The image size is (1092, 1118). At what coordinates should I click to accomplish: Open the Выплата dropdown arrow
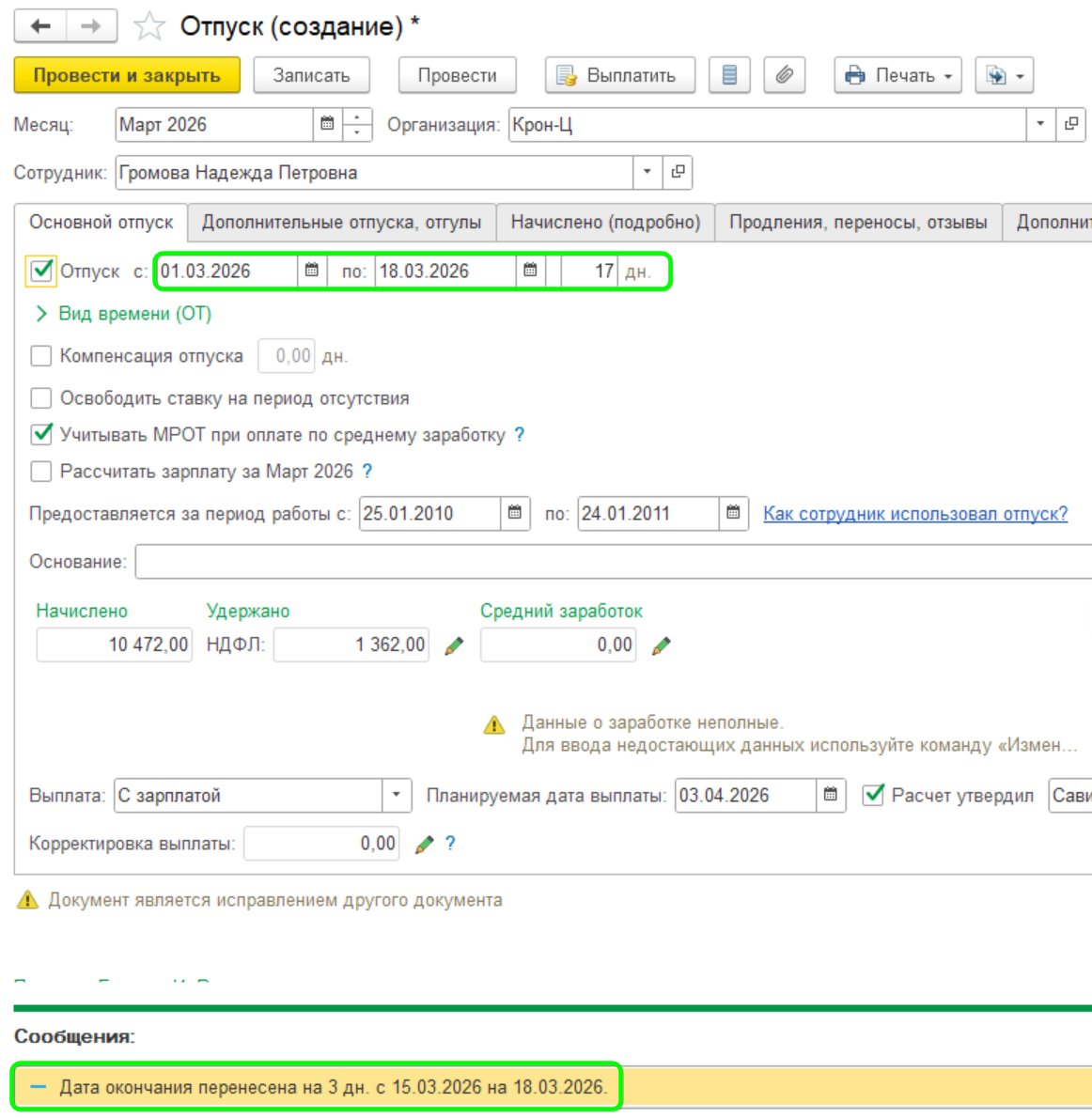tap(397, 795)
